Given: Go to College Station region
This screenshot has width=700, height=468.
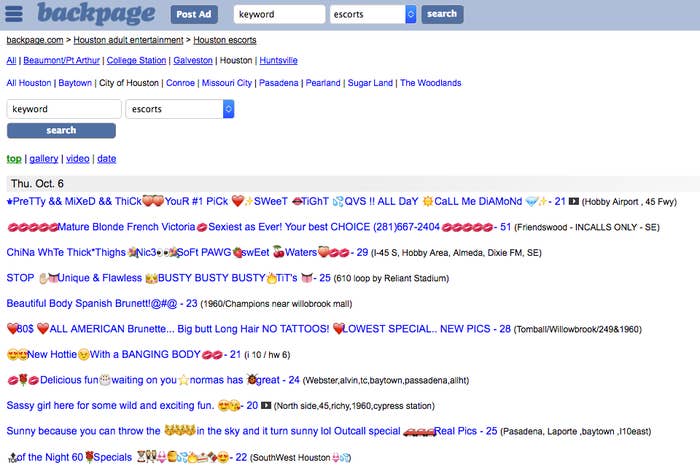Looking at the screenshot, I should [x=136, y=61].
